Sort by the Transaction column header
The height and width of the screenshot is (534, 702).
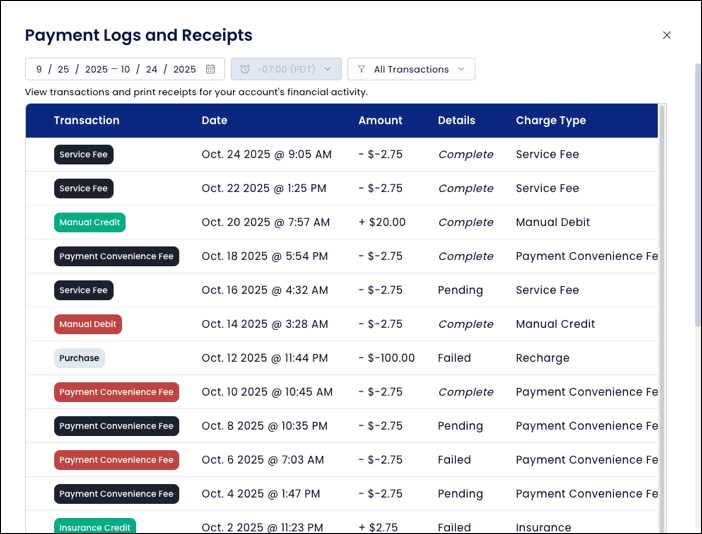[86, 120]
